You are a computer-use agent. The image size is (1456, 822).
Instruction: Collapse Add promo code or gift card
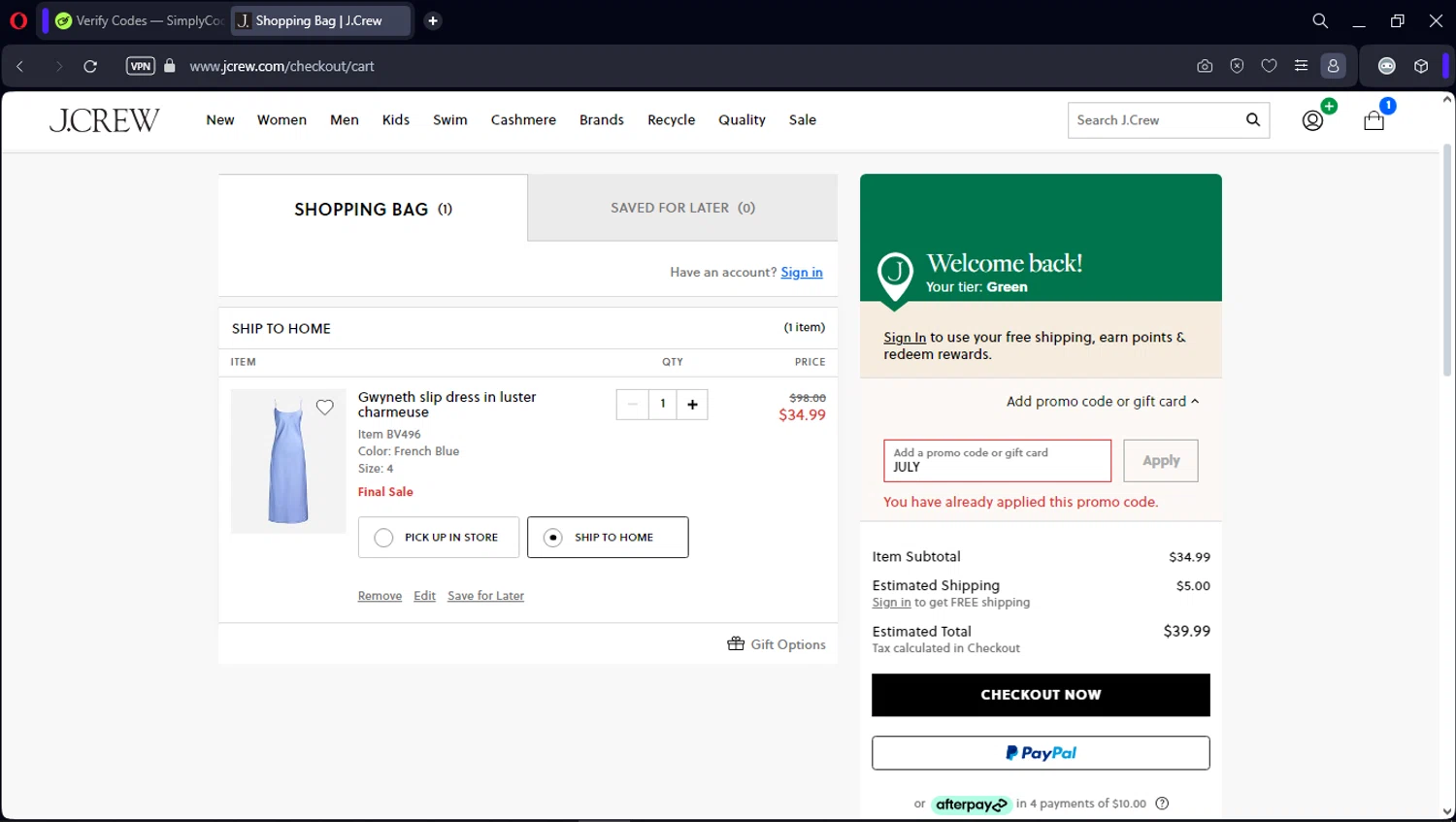click(x=1103, y=402)
